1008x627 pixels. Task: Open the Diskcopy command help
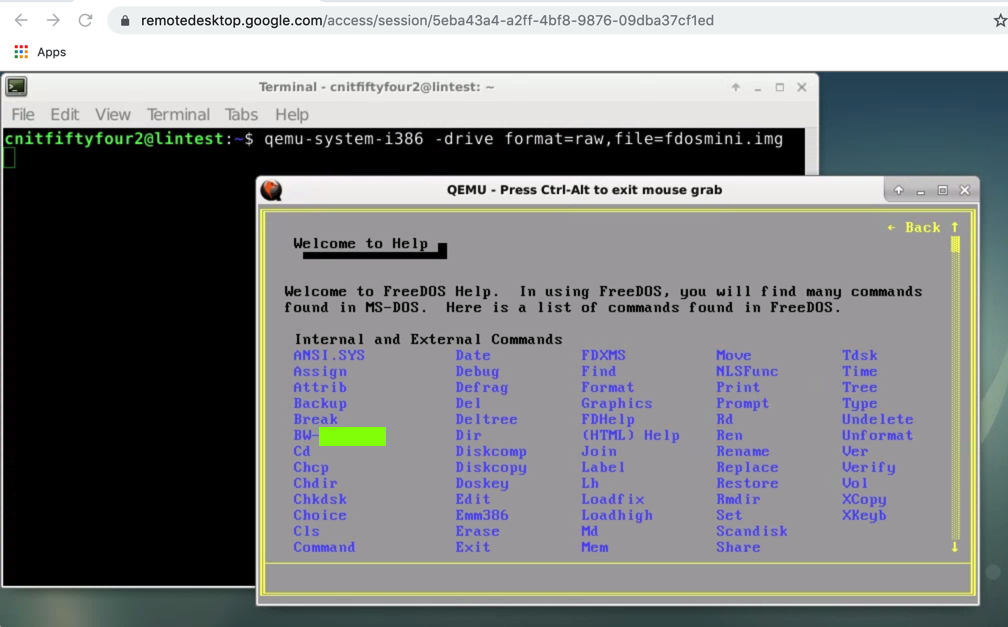coord(491,468)
